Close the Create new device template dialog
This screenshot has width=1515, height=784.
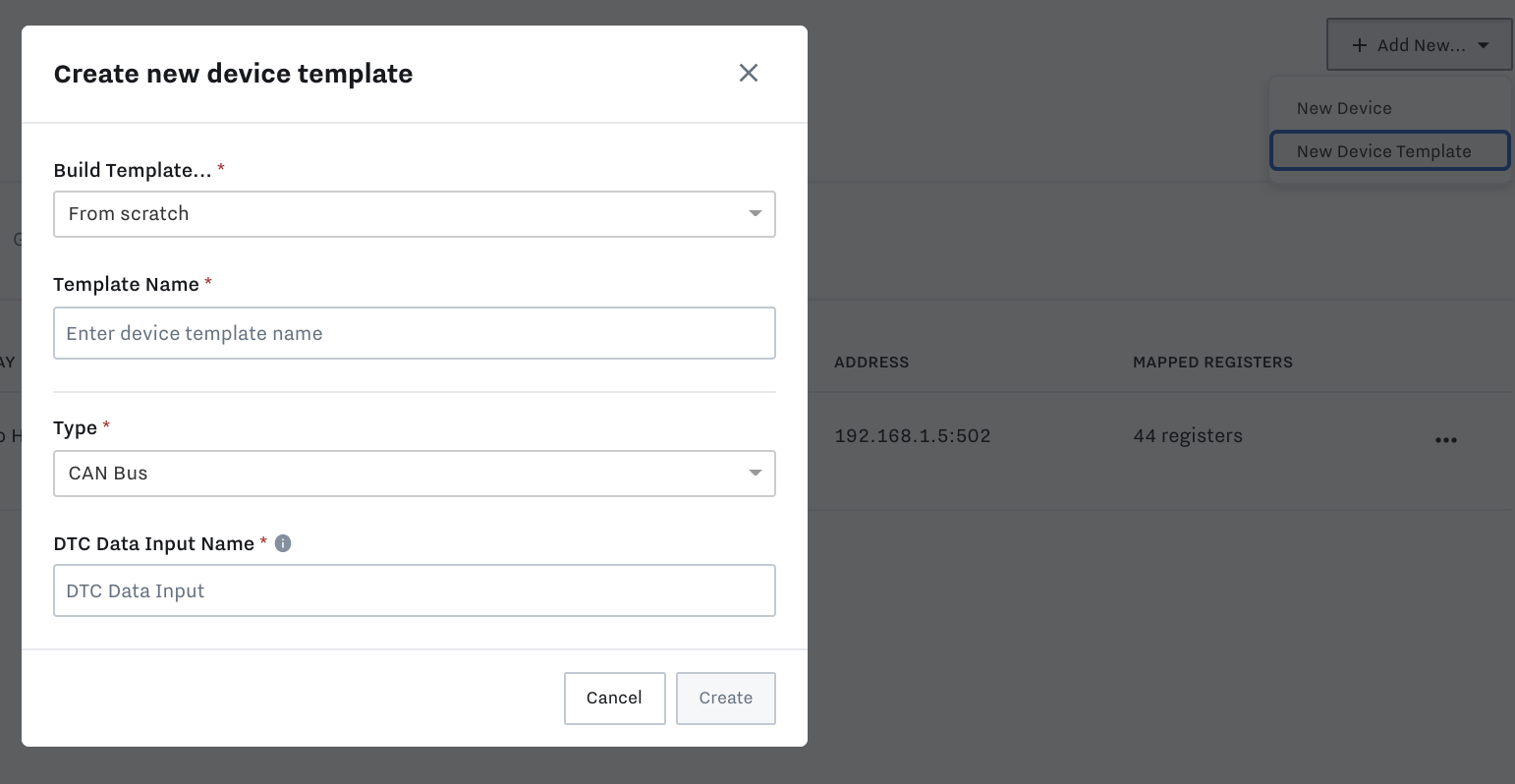point(749,73)
